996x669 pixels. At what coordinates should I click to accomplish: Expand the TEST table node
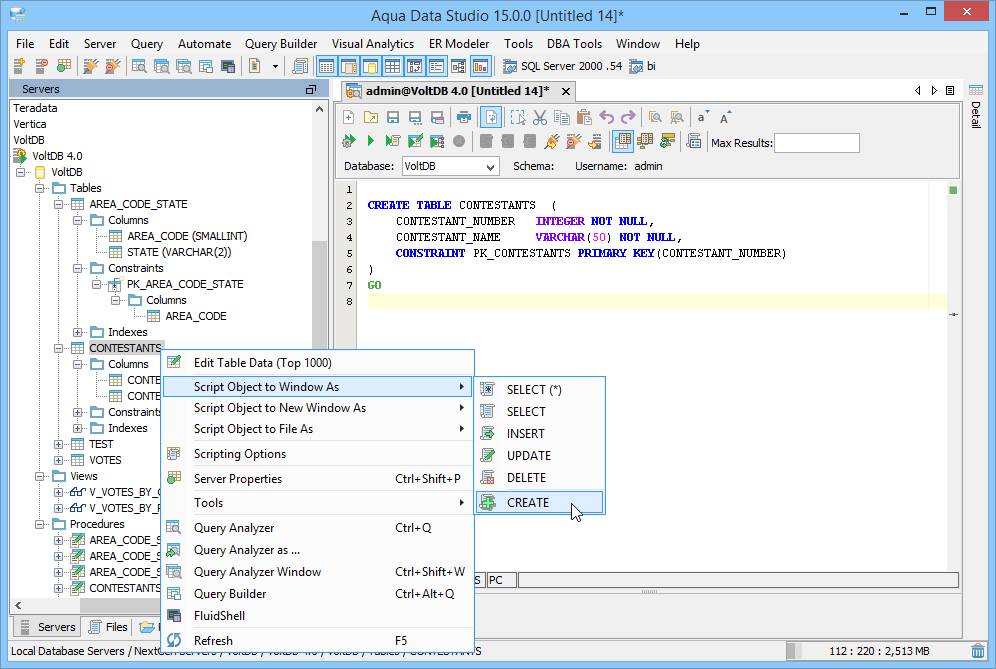(x=59, y=444)
